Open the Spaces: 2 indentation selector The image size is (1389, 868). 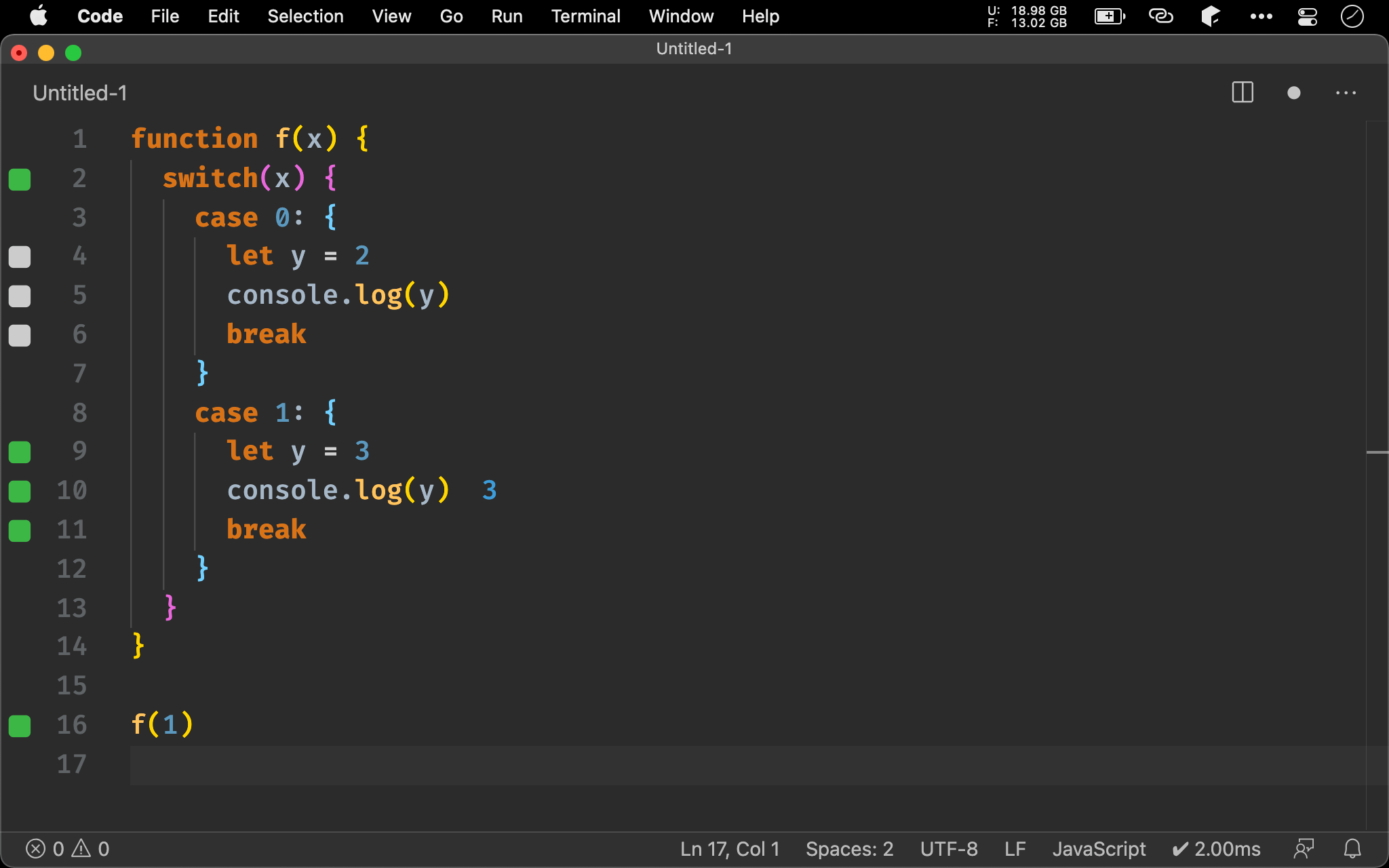click(x=849, y=848)
